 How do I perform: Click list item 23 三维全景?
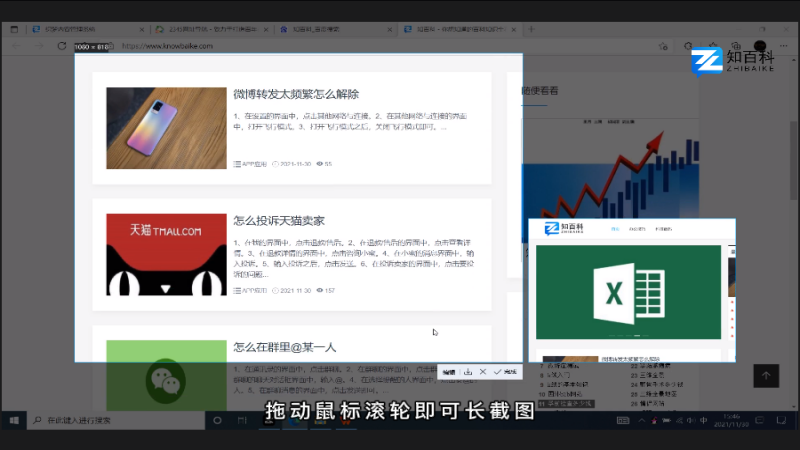[x=647, y=375]
